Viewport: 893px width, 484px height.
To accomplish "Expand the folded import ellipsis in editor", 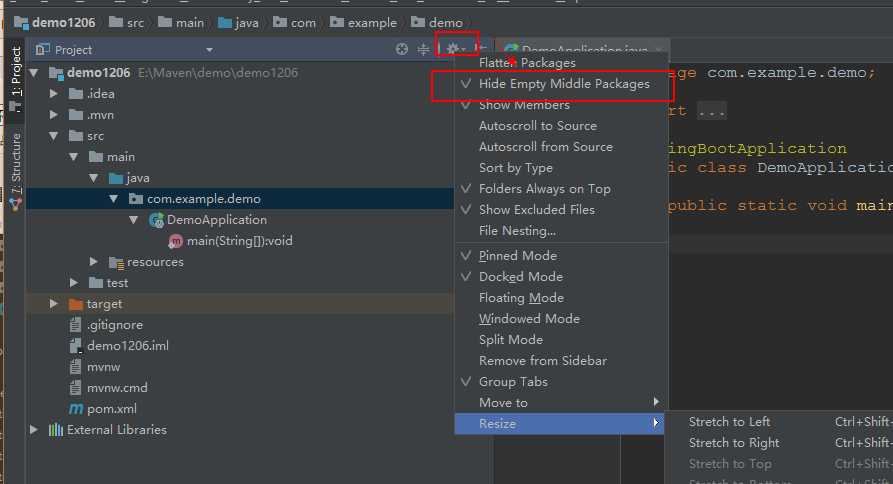I will pyautogui.click(x=712, y=110).
